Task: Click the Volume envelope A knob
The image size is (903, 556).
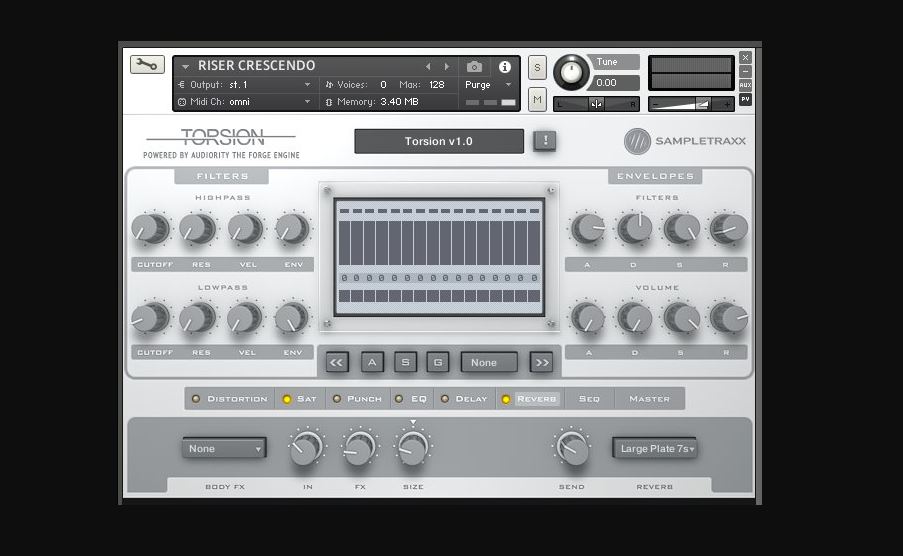Action: pyautogui.click(x=588, y=317)
